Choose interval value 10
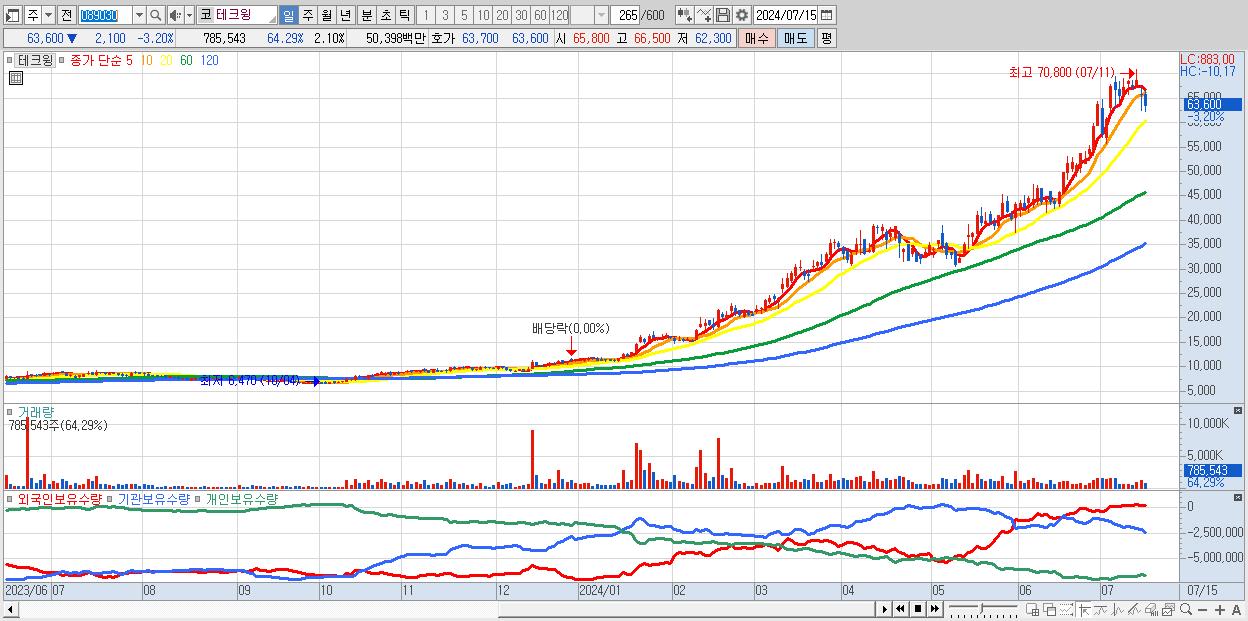Image resolution: width=1248 pixels, height=621 pixels. pos(483,15)
